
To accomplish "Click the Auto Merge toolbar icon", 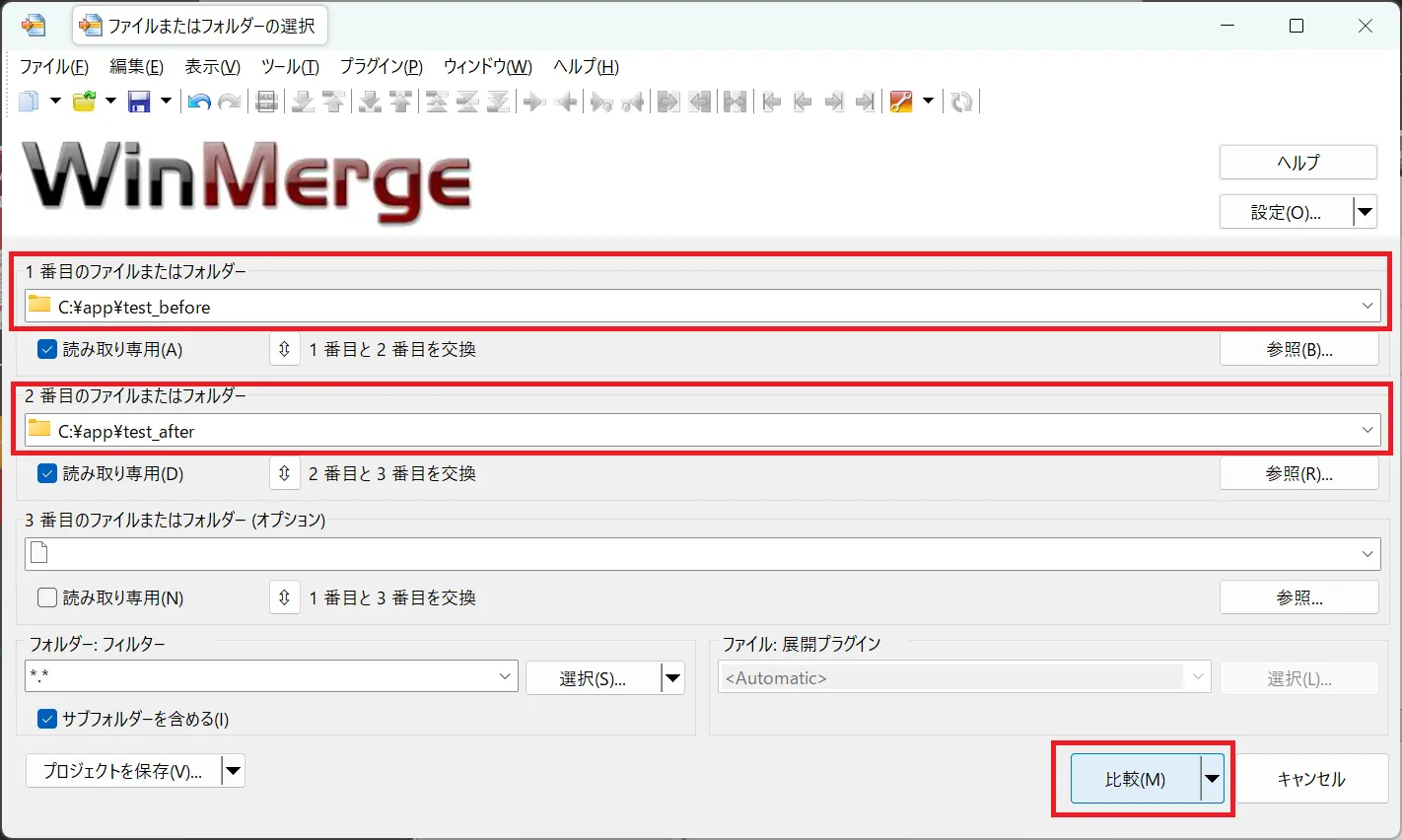I will [735, 102].
